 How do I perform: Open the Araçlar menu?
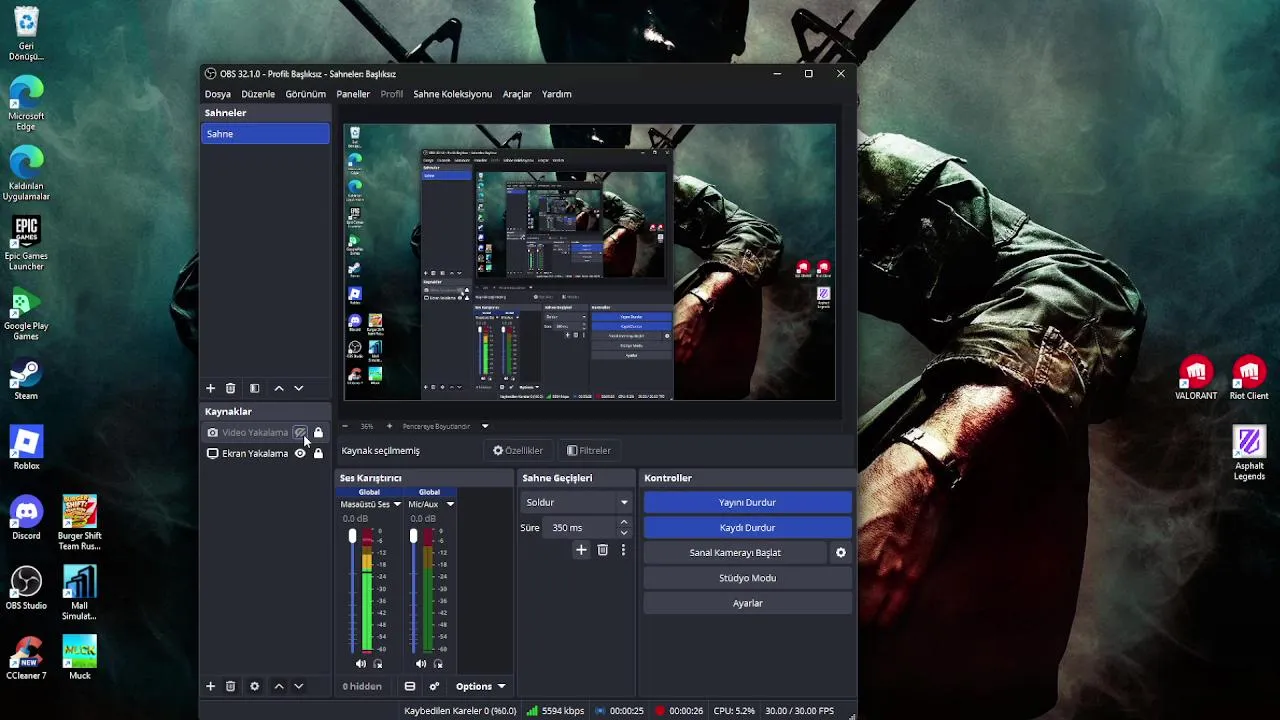517,94
